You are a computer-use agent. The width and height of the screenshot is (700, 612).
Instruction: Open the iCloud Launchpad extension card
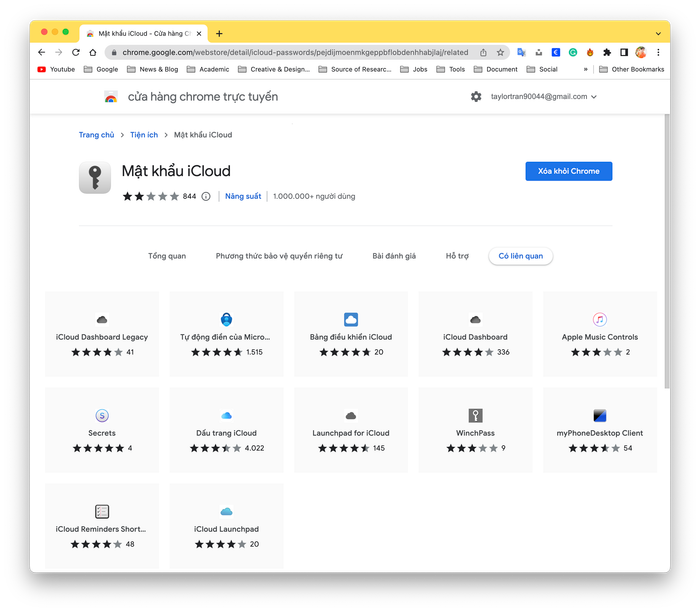(x=226, y=526)
